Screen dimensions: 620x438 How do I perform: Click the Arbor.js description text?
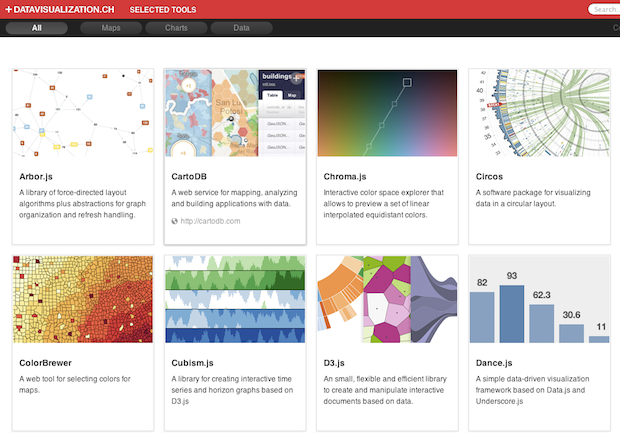[82, 204]
